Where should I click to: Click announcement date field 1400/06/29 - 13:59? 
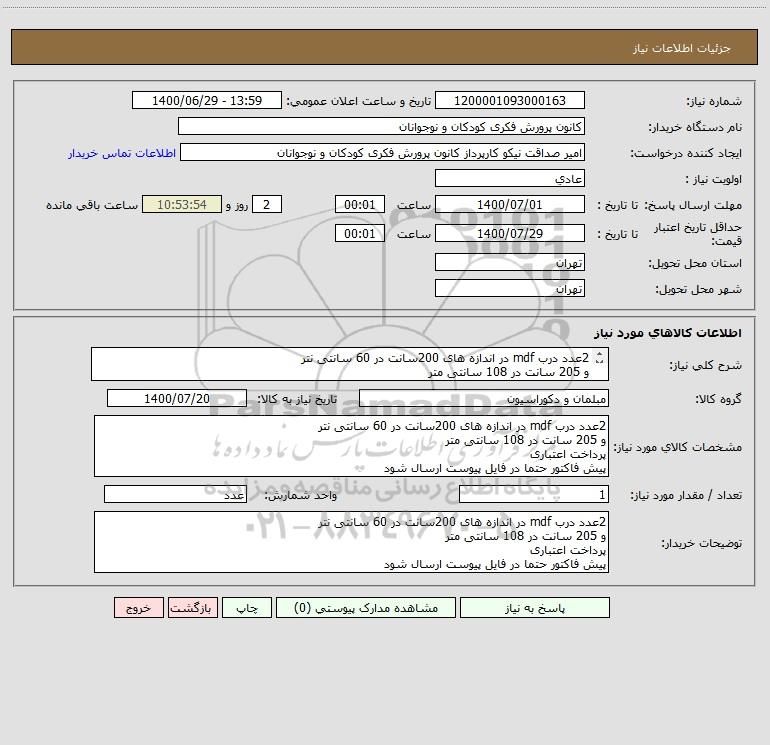[207, 100]
